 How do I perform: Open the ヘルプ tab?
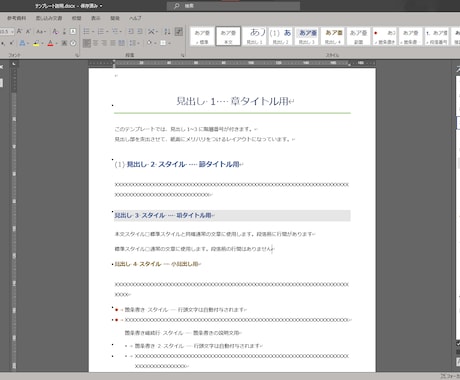coord(135,18)
